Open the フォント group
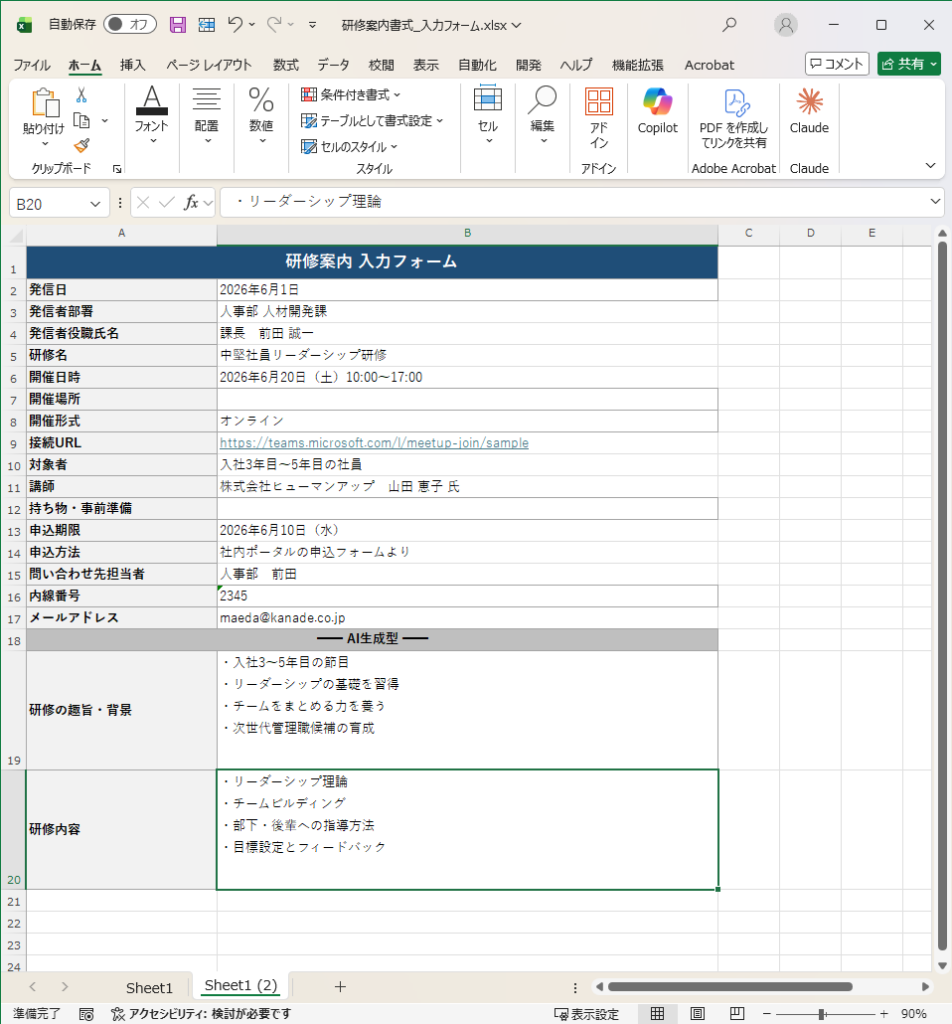 (x=151, y=116)
